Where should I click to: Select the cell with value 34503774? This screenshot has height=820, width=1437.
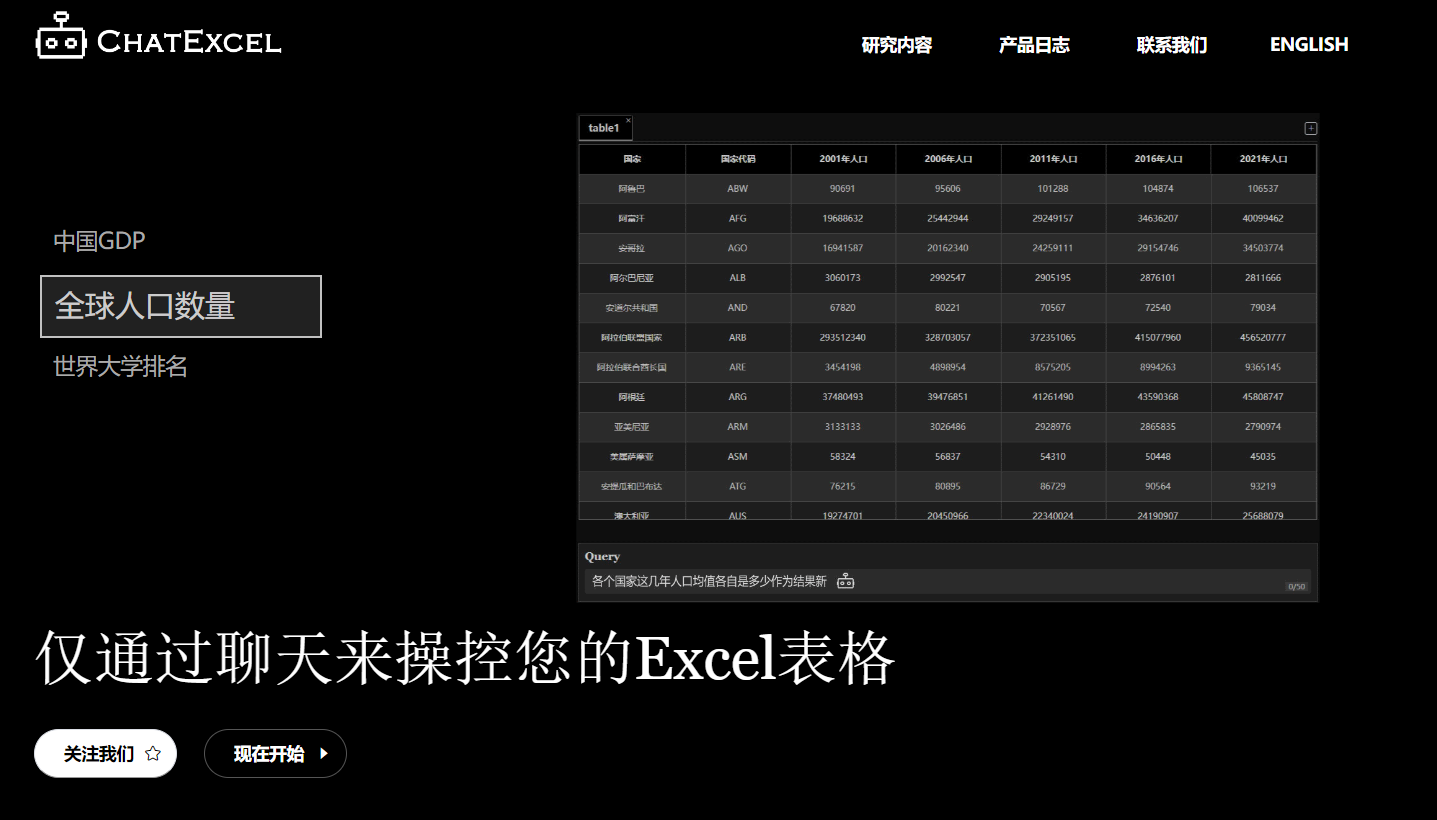click(1264, 248)
